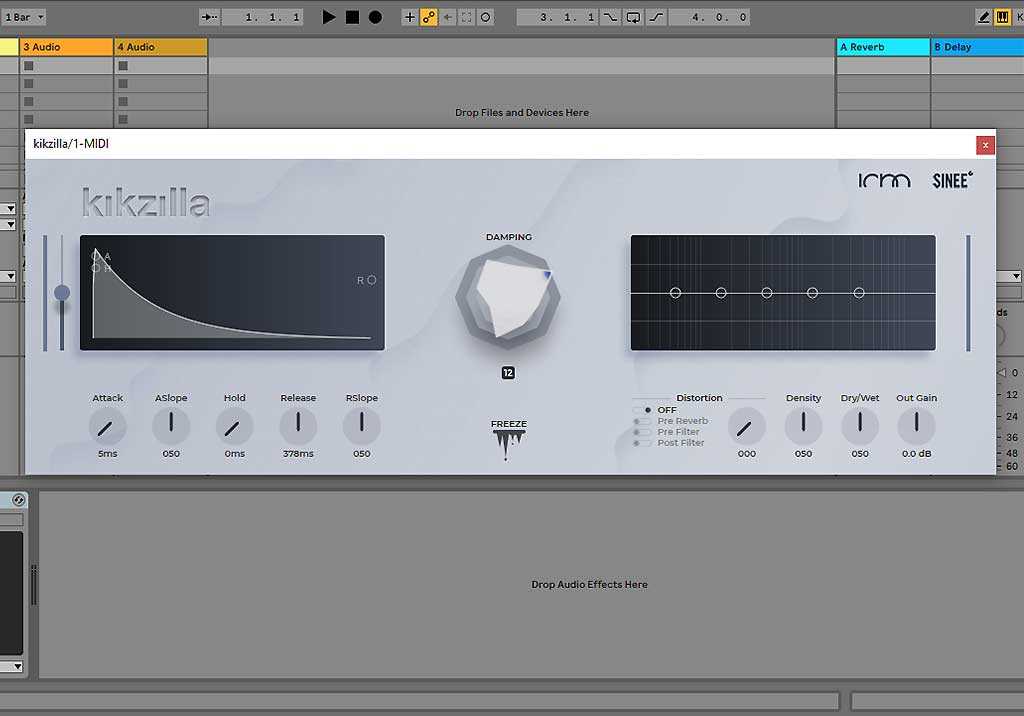Adjust the Attack knob
Image resolution: width=1024 pixels, height=716 pixels.
click(107, 427)
